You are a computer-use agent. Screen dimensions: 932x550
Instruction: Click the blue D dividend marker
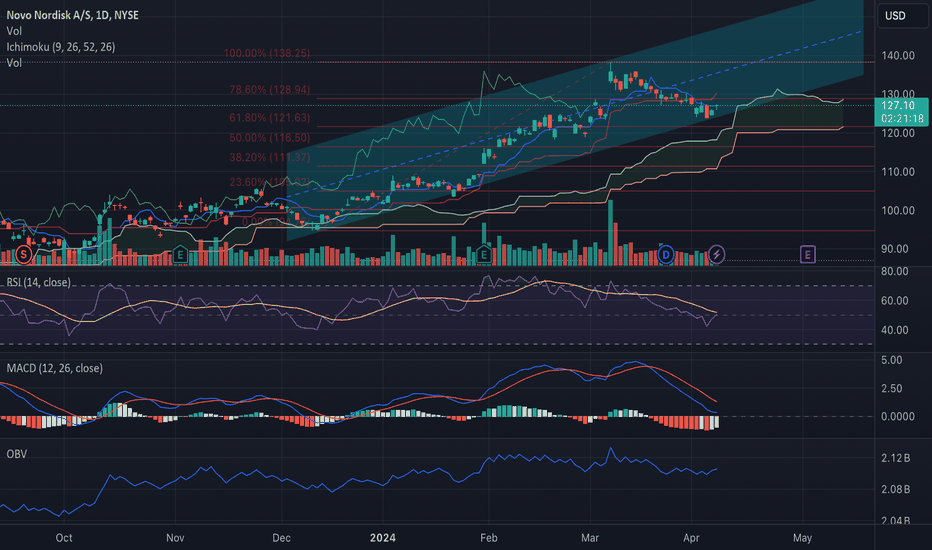click(x=666, y=254)
